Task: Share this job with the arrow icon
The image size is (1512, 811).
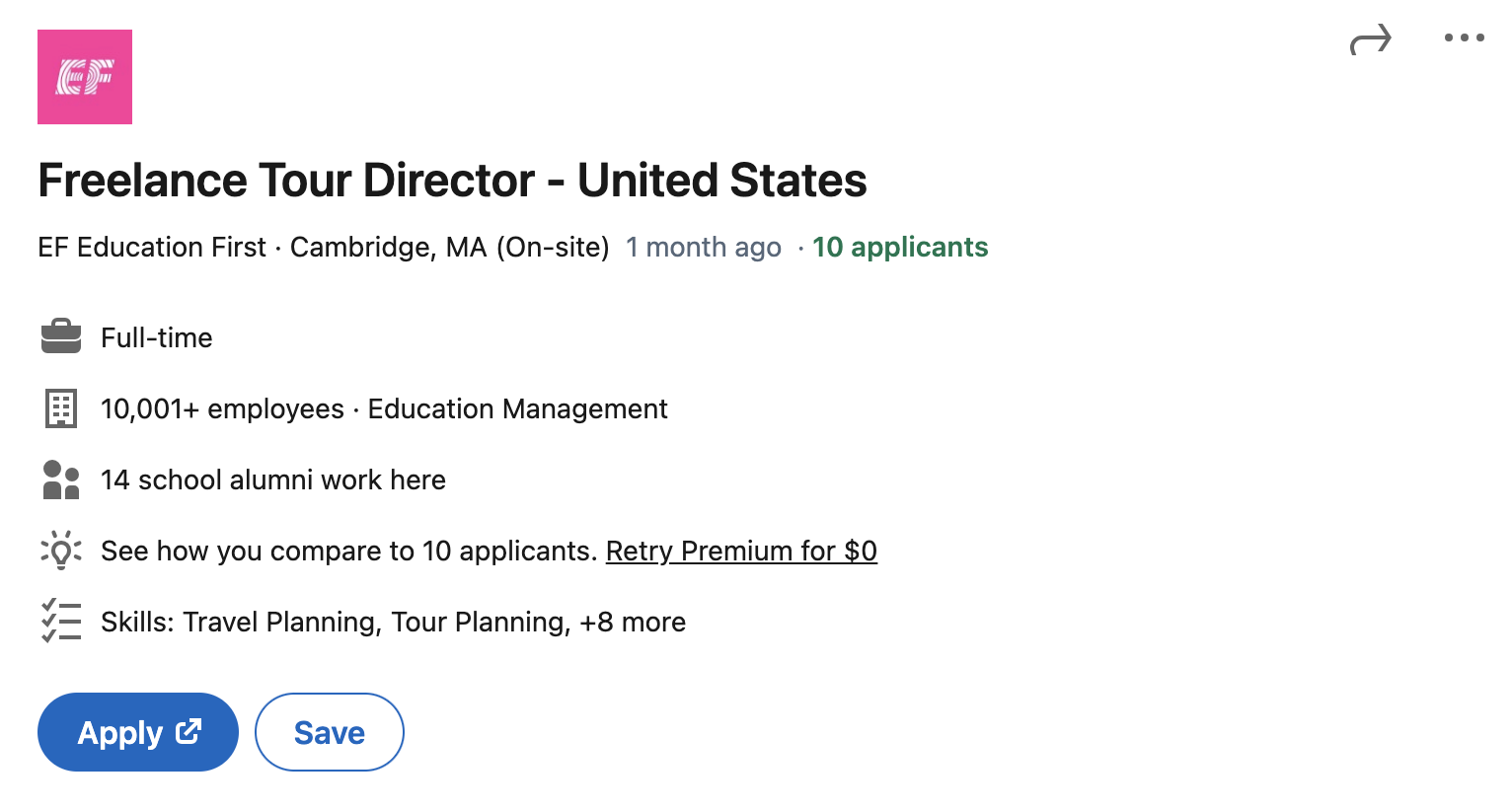Action: pyautogui.click(x=1370, y=40)
